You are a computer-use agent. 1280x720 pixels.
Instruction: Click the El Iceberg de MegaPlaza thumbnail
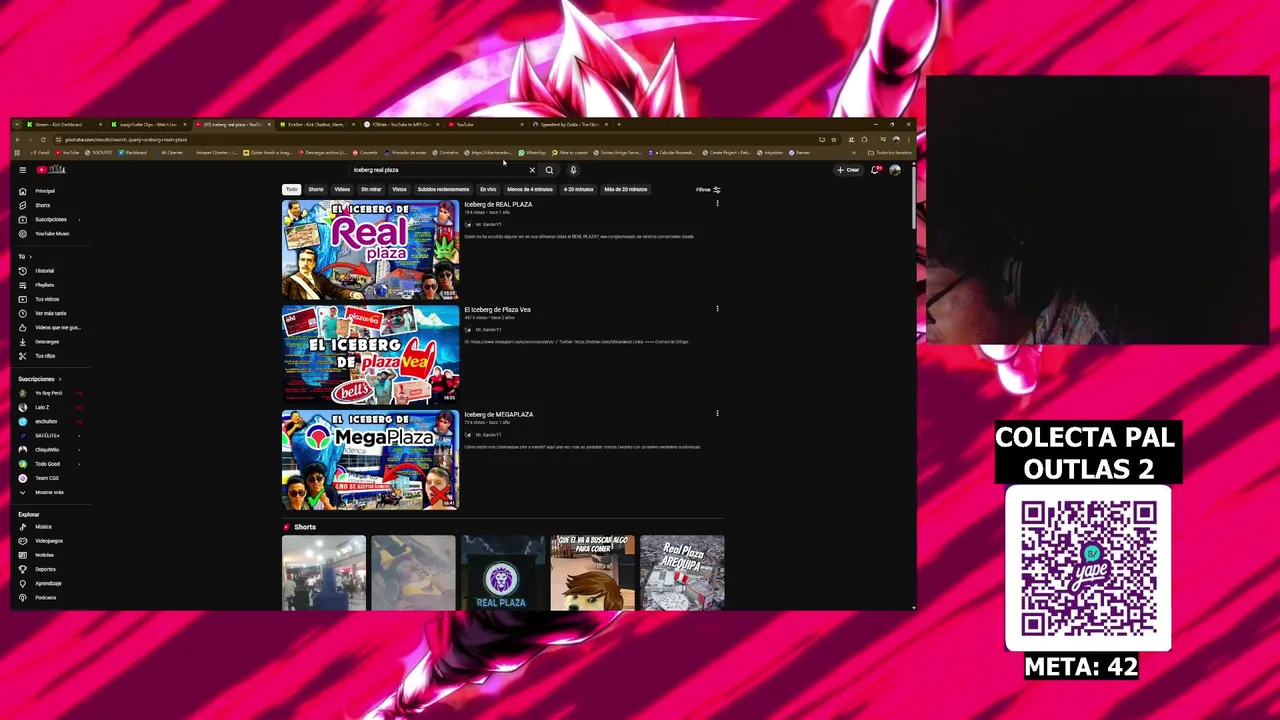tap(370, 460)
